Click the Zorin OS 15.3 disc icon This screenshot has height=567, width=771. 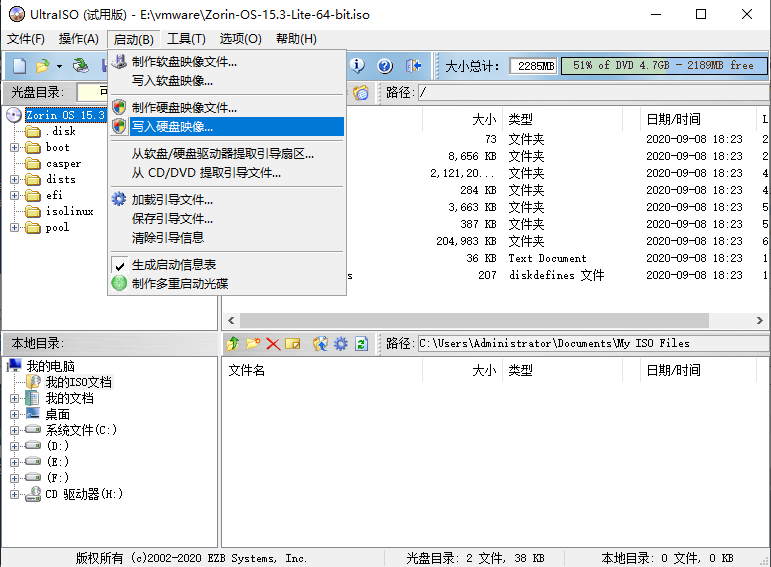pyautogui.click(x=14, y=115)
